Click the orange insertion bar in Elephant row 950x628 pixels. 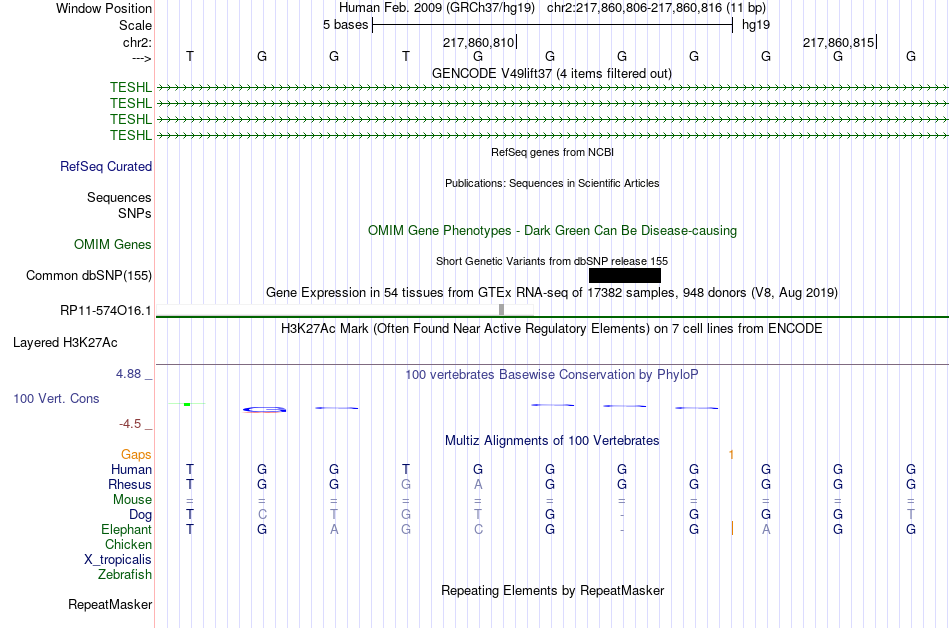click(732, 528)
